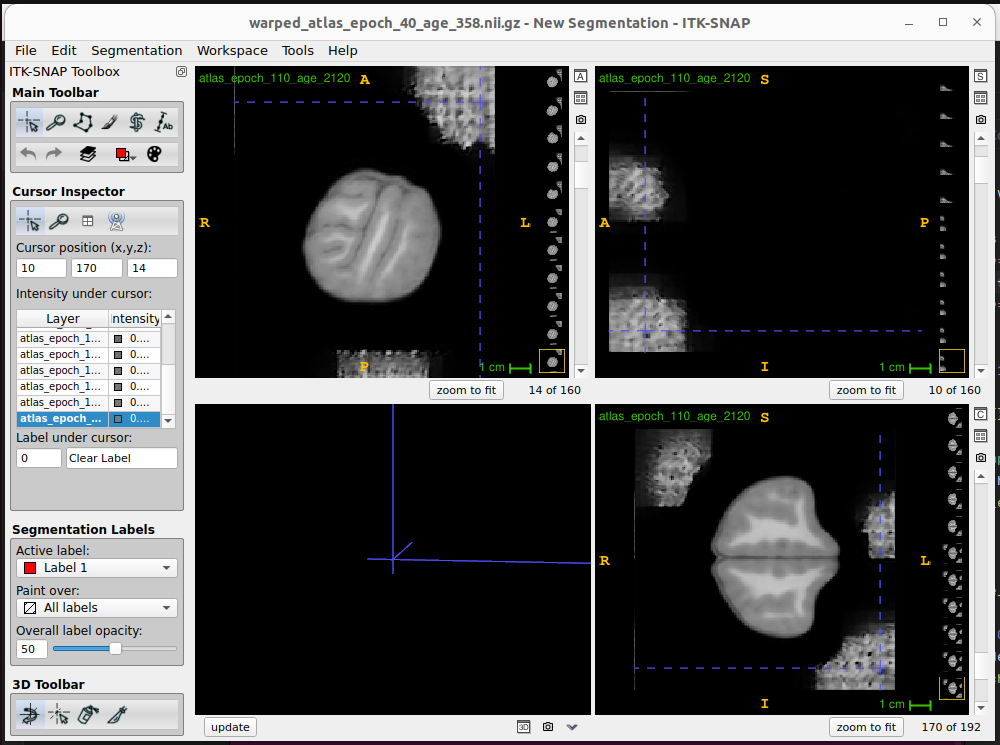Toggle 3D view expand icon
The image size is (1000, 745).
pos(524,727)
